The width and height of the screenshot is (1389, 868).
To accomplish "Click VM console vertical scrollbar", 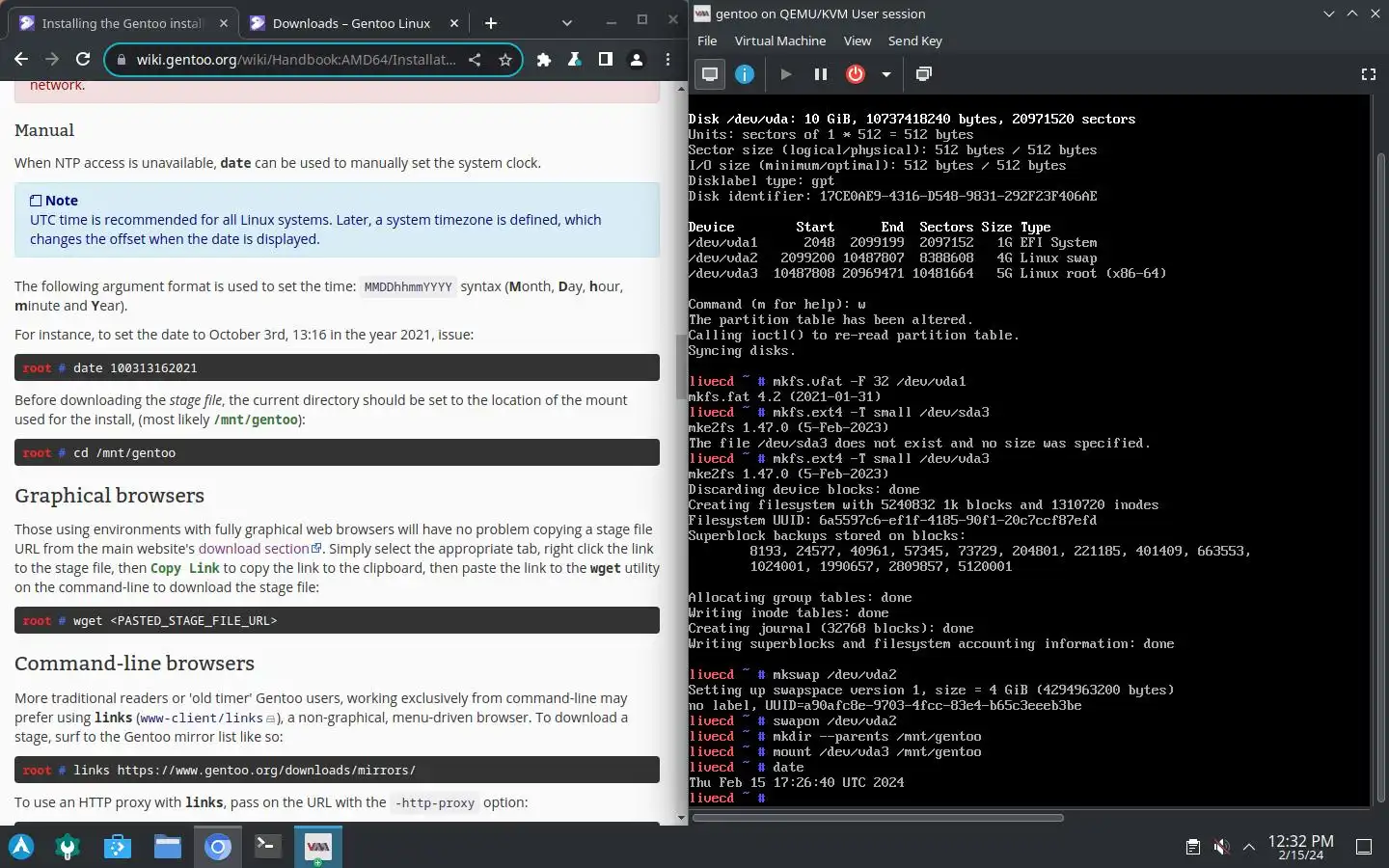I will click(1380, 477).
